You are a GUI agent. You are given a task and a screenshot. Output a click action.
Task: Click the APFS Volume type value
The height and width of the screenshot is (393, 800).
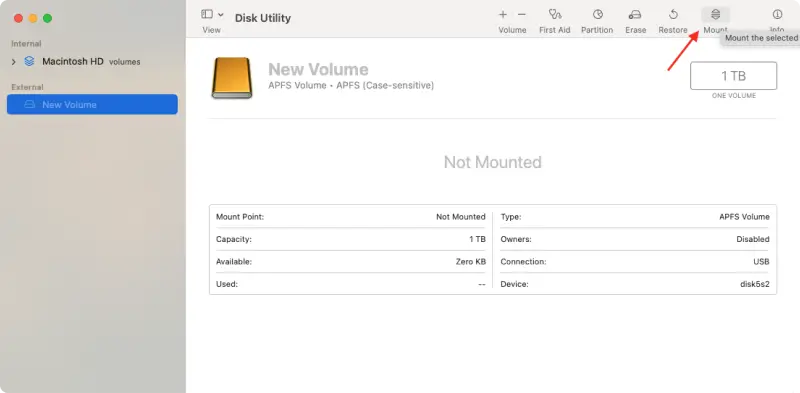point(744,217)
